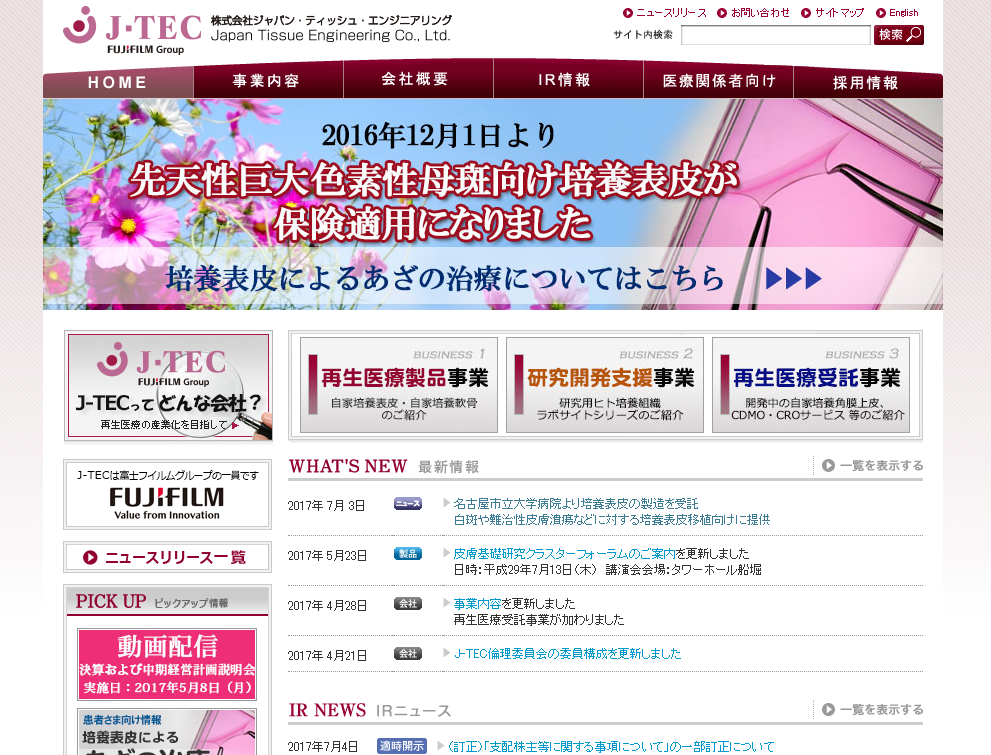Select HOME navigation tab

118,82
